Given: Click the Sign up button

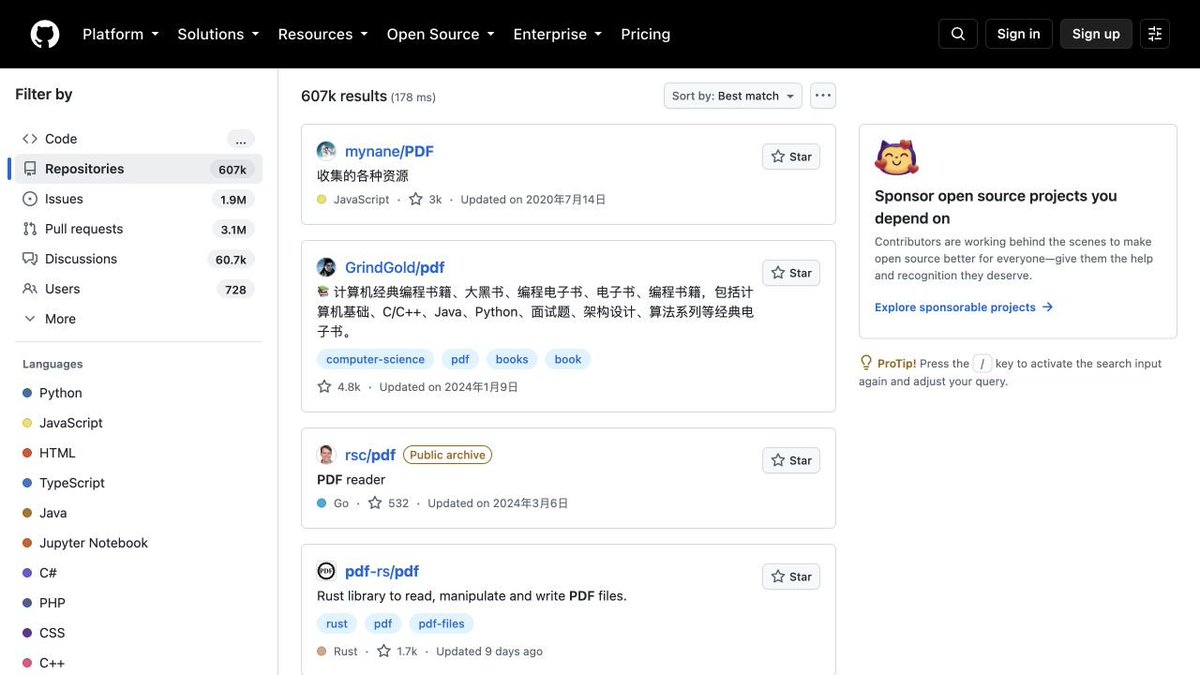Looking at the screenshot, I should (x=1096, y=34).
